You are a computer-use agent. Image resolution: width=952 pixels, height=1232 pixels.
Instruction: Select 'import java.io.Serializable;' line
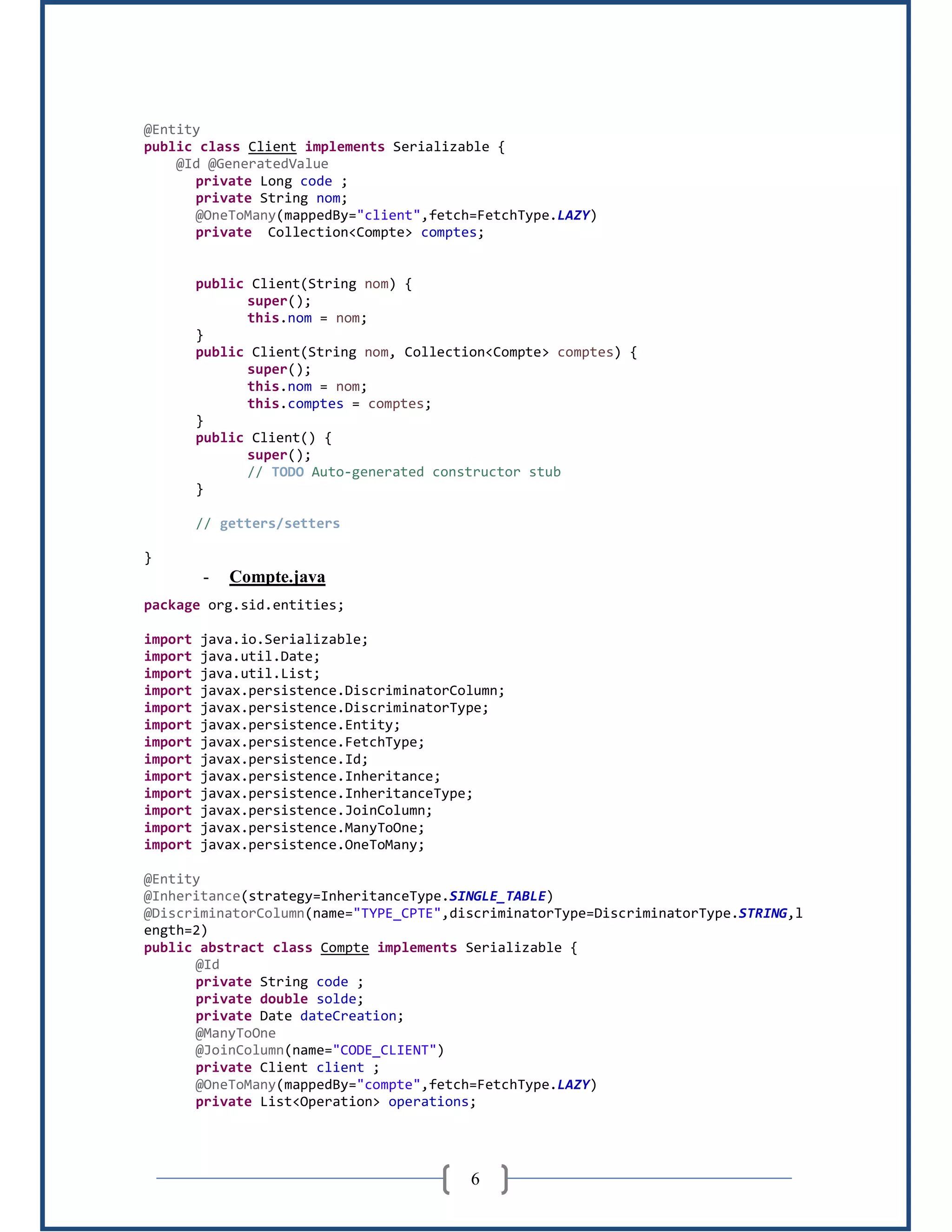(256, 640)
